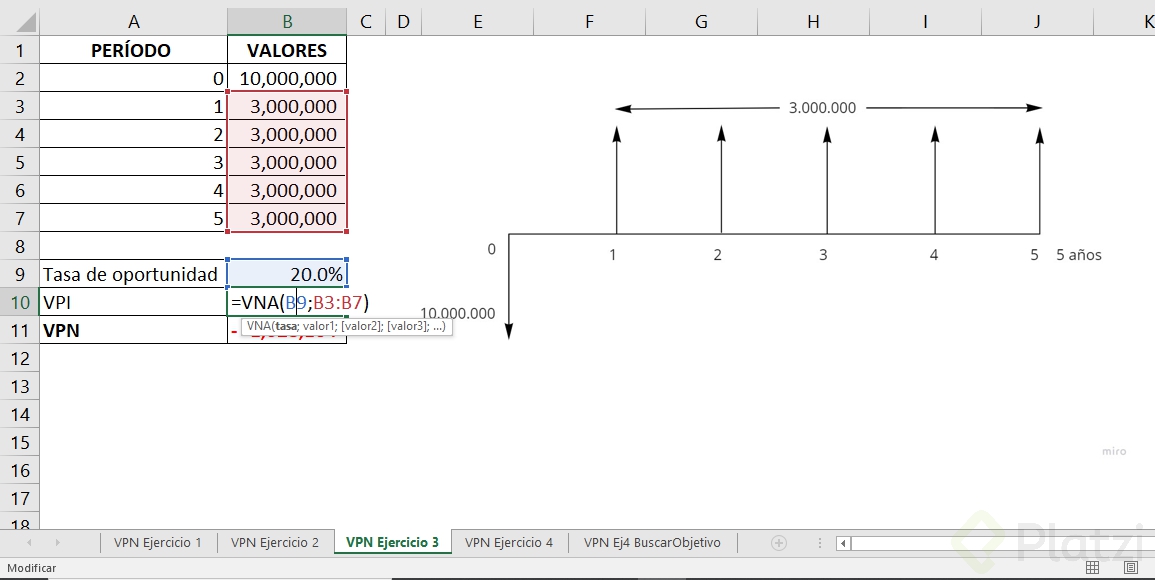Select column D header
1155x580 pixels.
[403, 22]
